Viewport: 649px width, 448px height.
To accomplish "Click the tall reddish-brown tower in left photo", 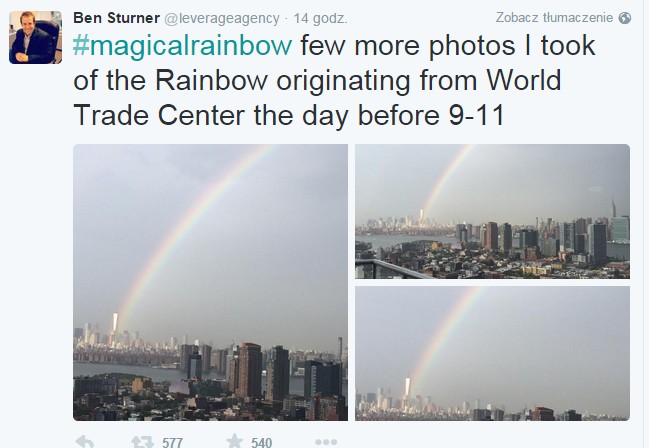I will coord(250,370).
